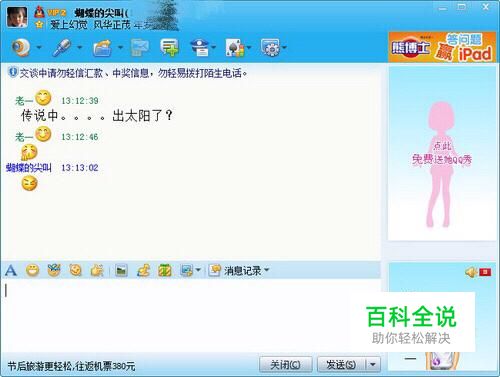Image resolution: width=500 pixels, height=377 pixels.
Task: Open video call options dropdown arrow
Action: point(39,48)
